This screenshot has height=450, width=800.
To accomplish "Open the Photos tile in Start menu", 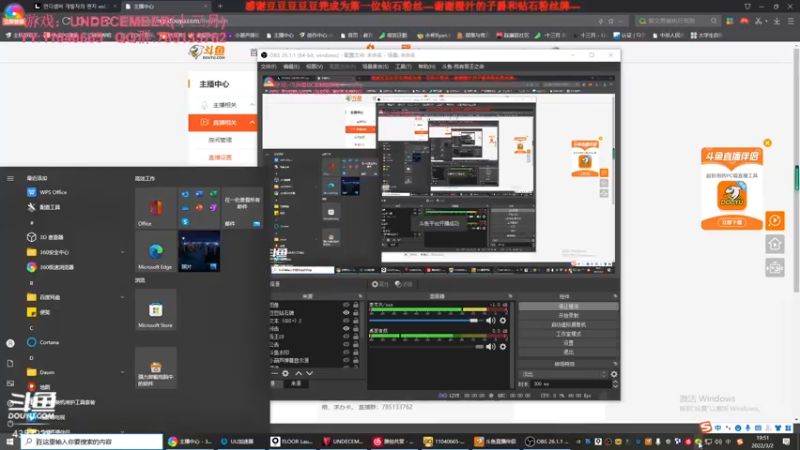I will pyautogui.click(x=199, y=251).
